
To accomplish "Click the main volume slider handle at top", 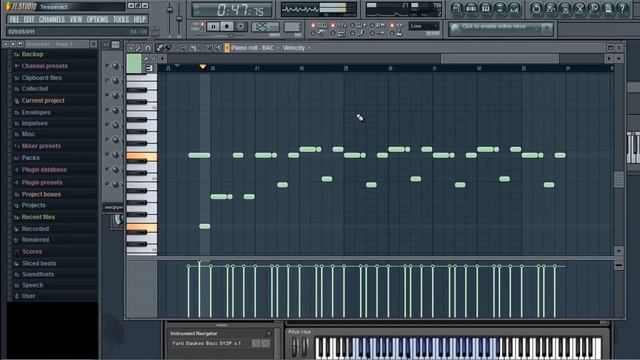I will click(170, 10).
